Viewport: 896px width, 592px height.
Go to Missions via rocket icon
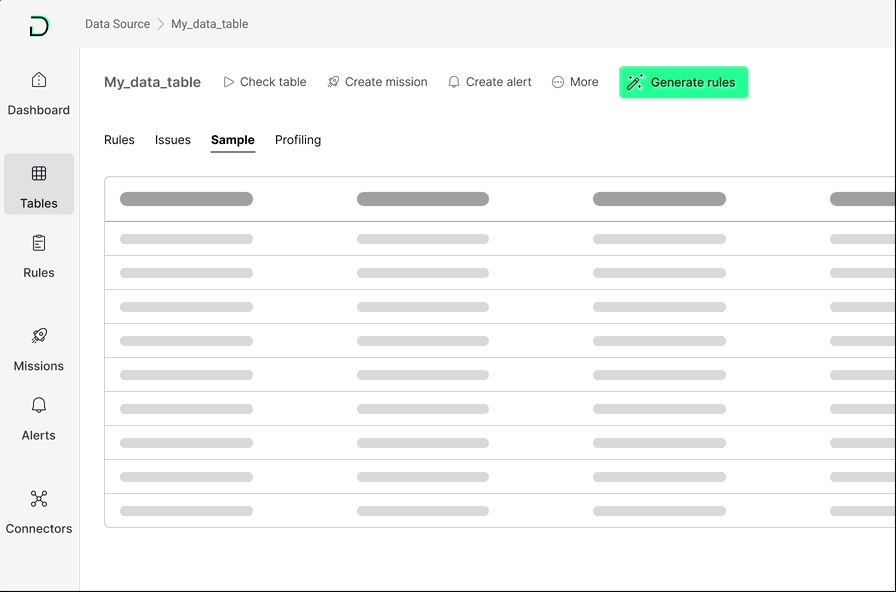[39, 335]
